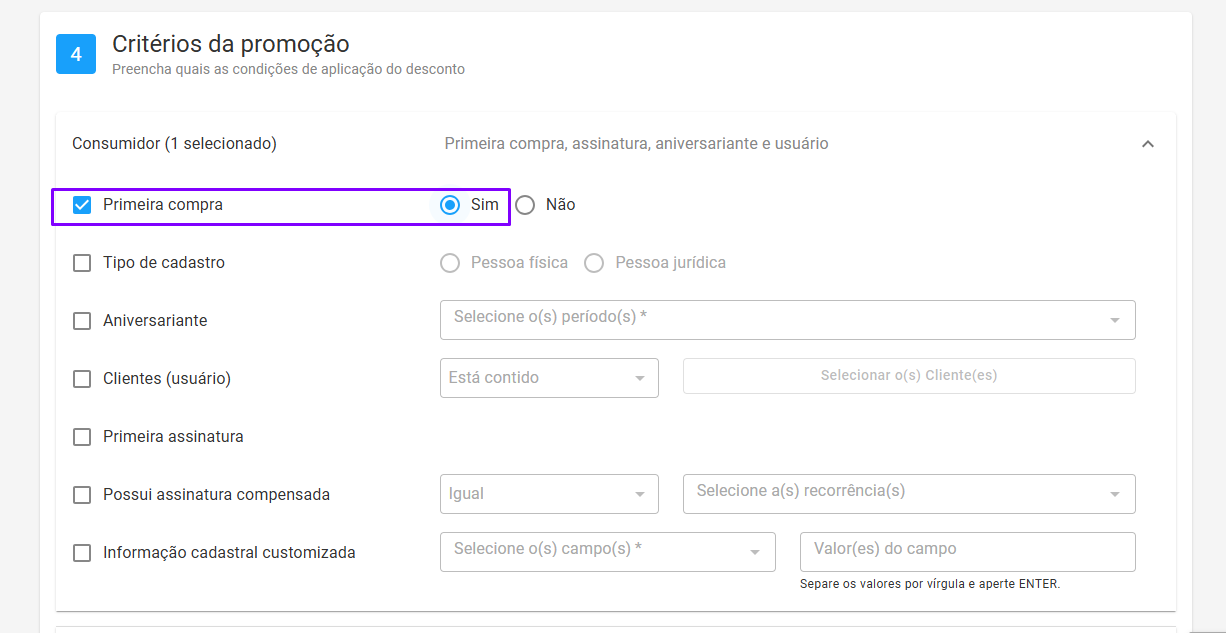Uncheck the Primeira compra checkbox

tap(82, 205)
